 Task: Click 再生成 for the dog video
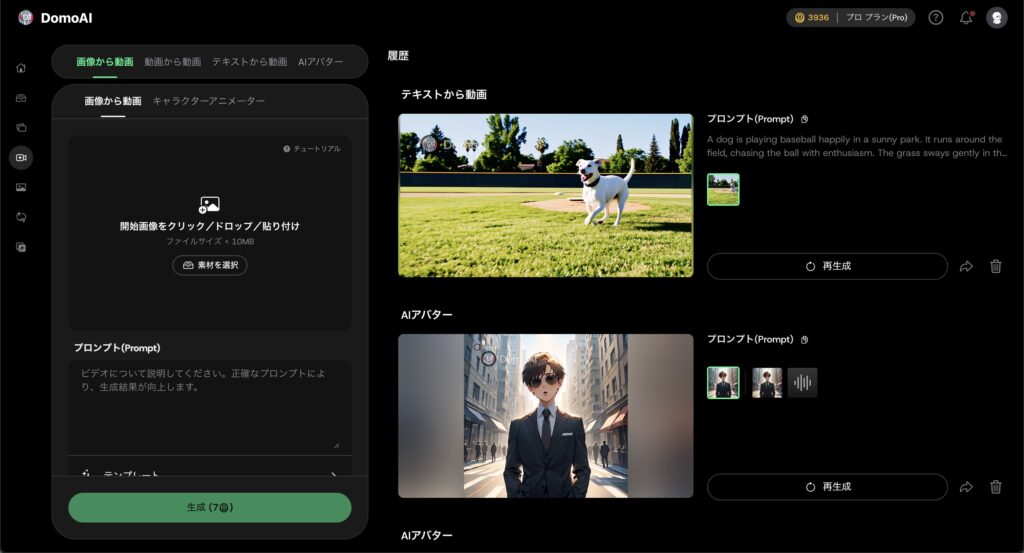(x=827, y=266)
